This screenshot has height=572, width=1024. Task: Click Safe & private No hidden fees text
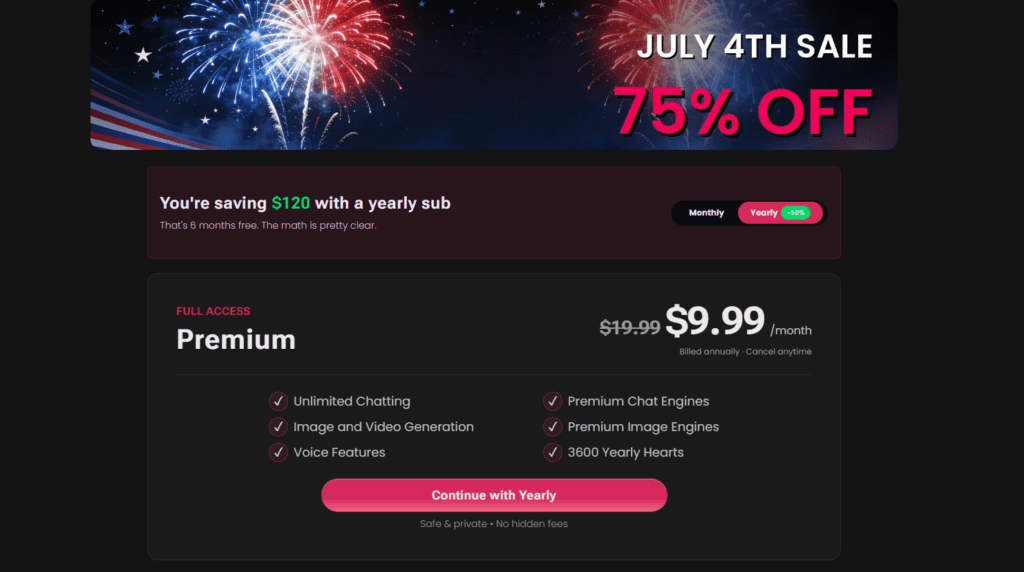coord(494,524)
